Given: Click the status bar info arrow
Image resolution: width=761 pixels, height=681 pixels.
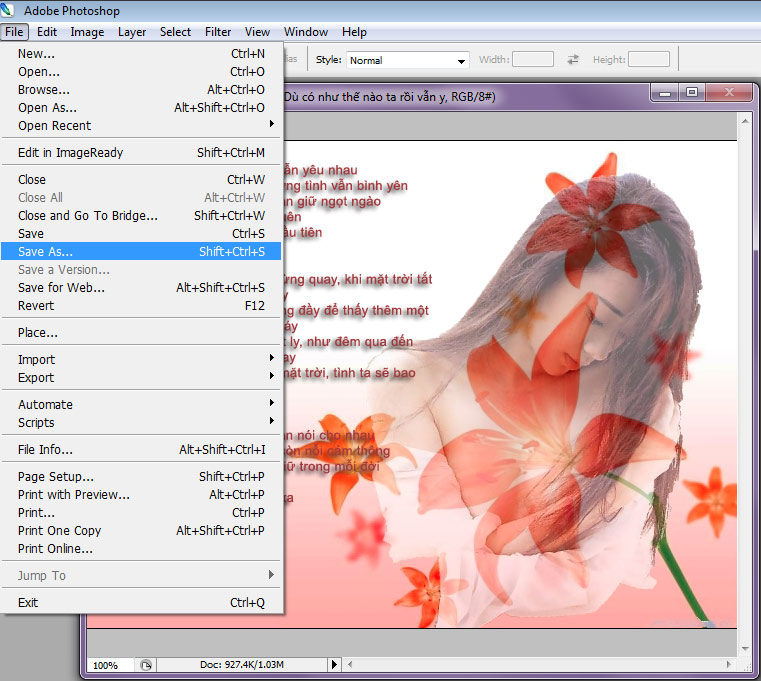Looking at the screenshot, I should pyautogui.click(x=334, y=665).
